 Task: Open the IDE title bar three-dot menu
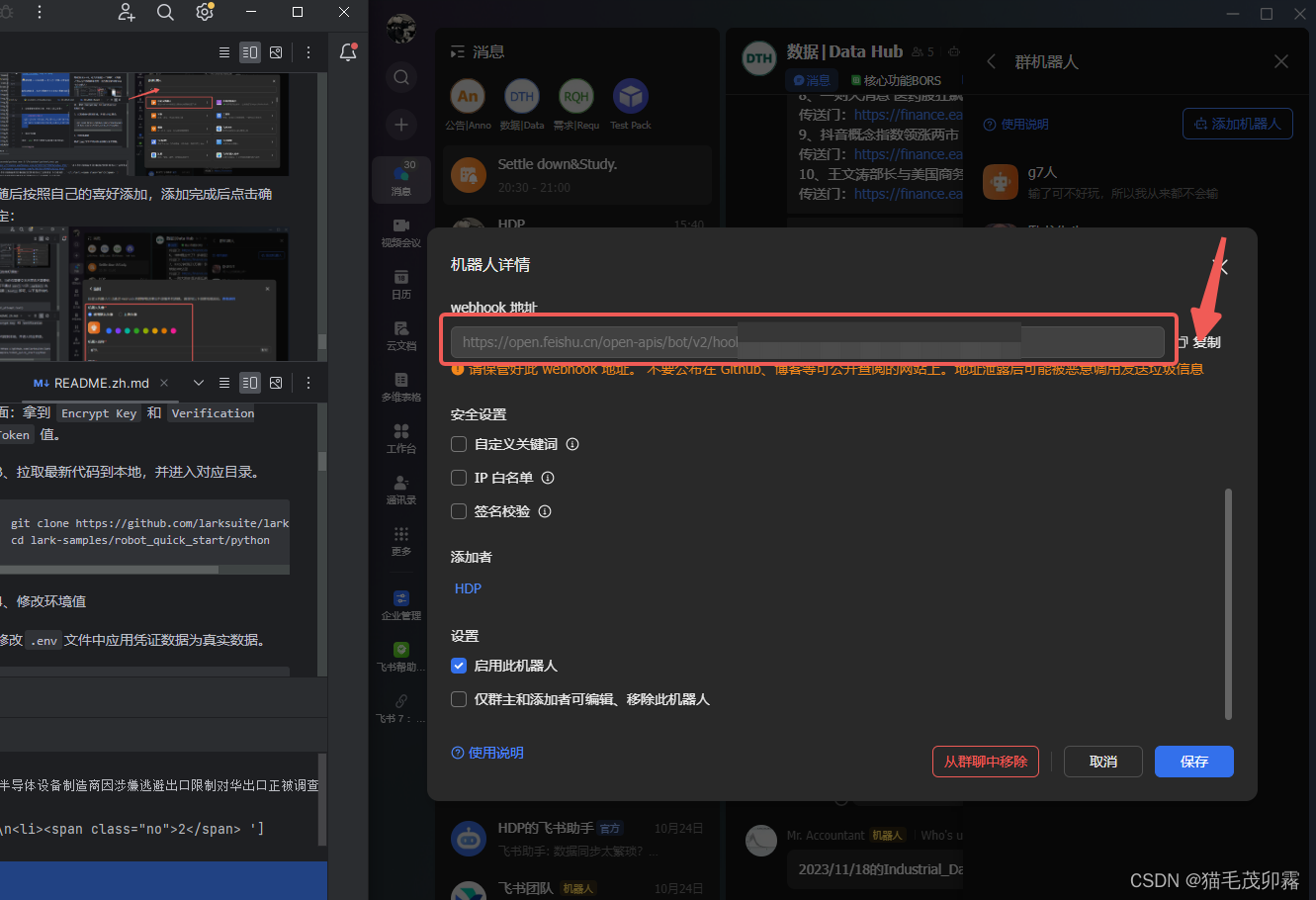40,12
